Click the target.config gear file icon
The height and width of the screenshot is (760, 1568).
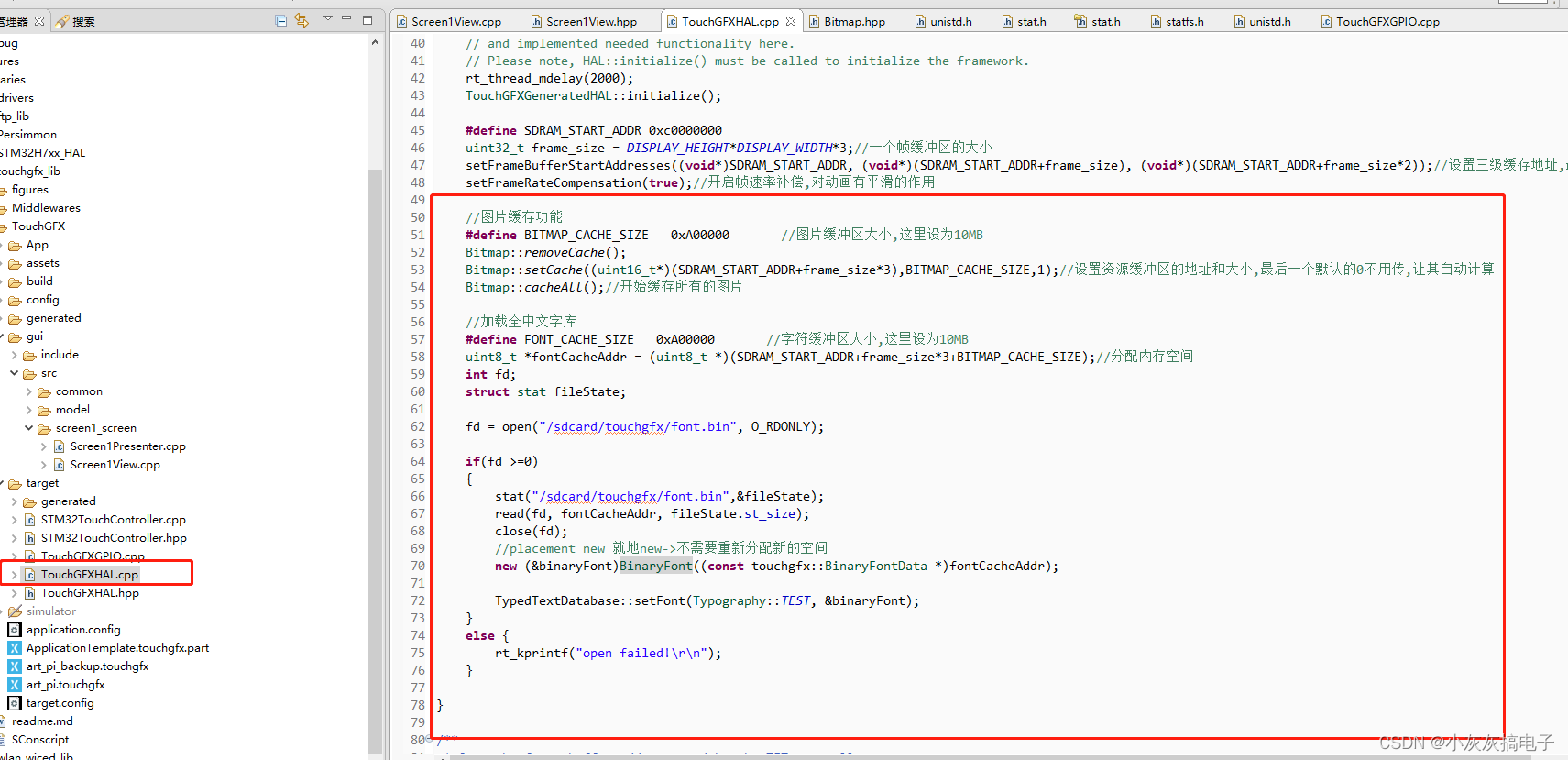(x=15, y=703)
